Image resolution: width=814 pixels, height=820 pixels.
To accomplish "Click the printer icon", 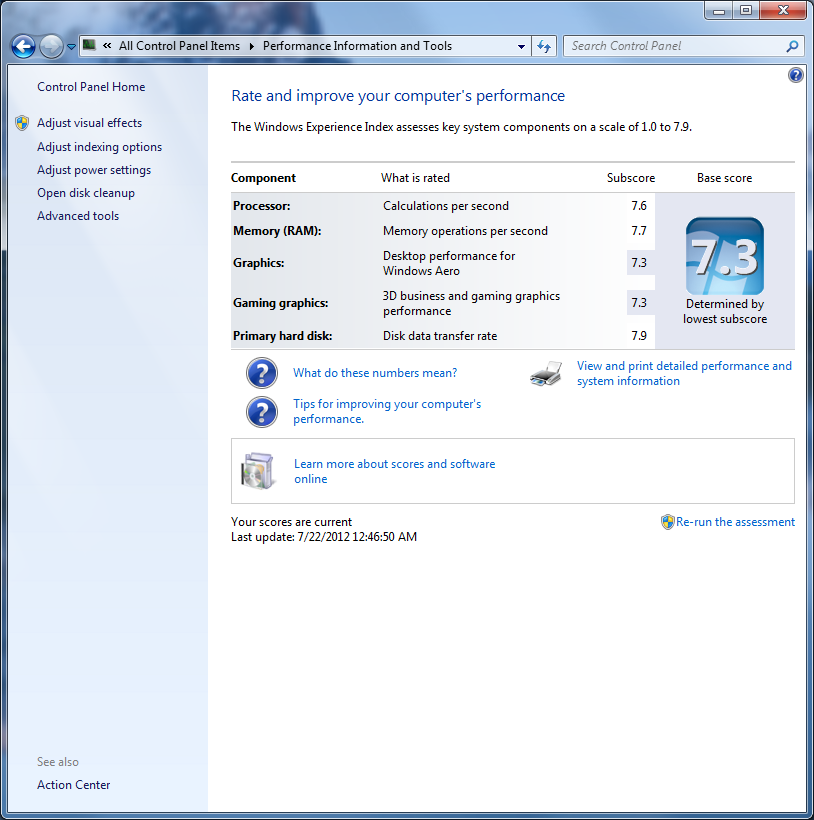I will [546, 373].
